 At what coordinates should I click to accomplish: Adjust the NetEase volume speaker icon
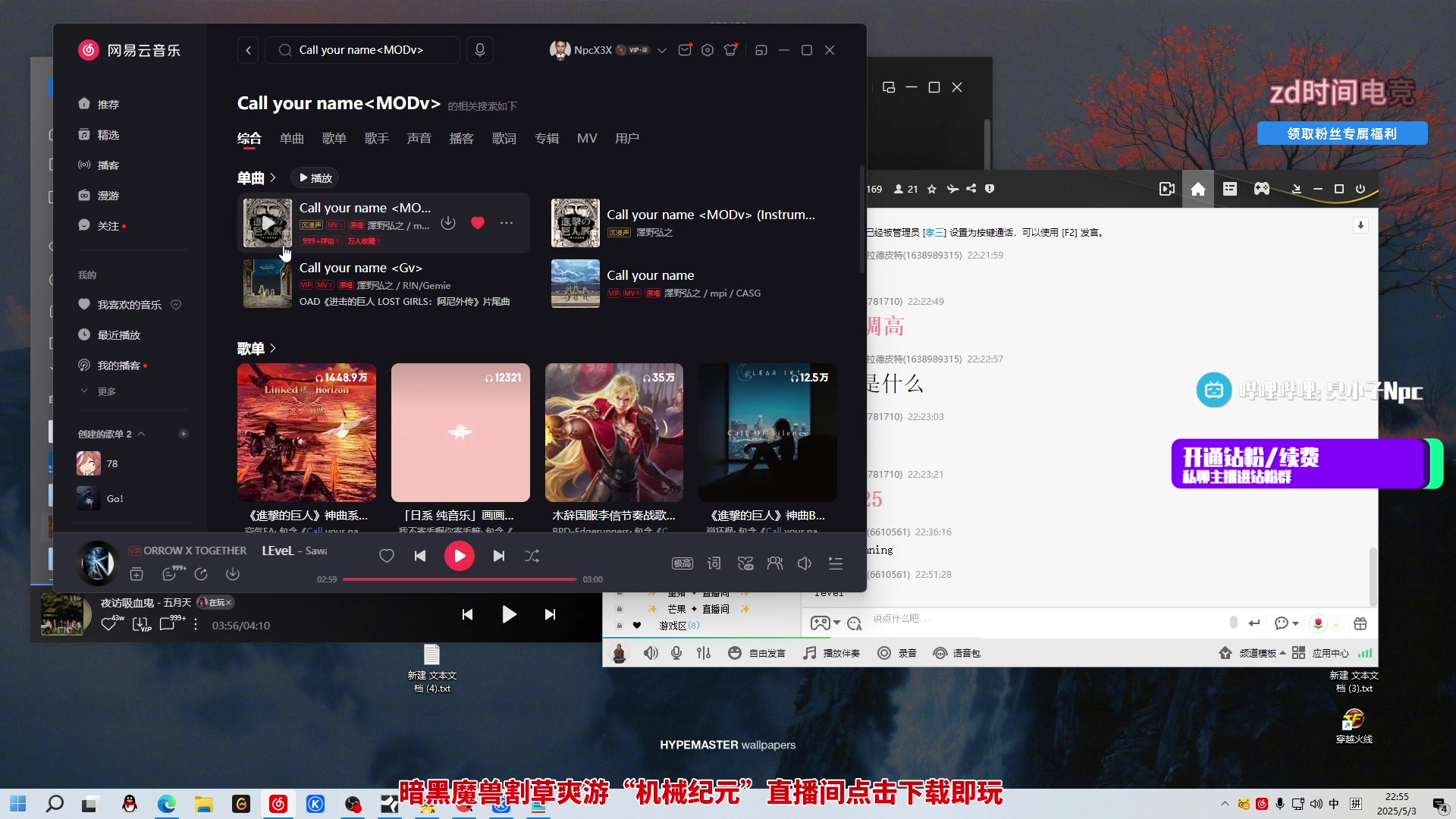tap(805, 563)
